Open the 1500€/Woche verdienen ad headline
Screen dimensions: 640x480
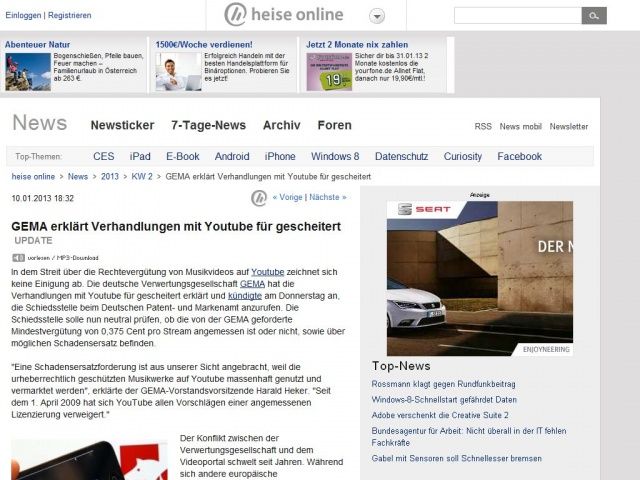click(x=204, y=44)
